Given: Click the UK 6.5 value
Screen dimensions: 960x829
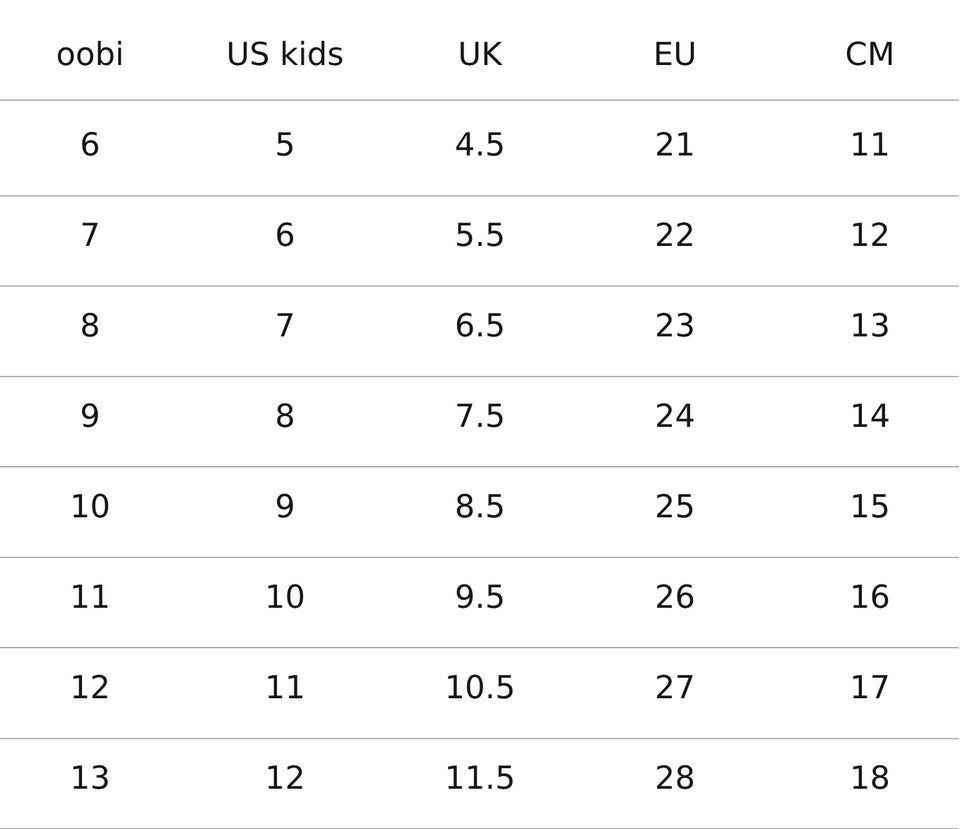Looking at the screenshot, I should (x=480, y=326).
